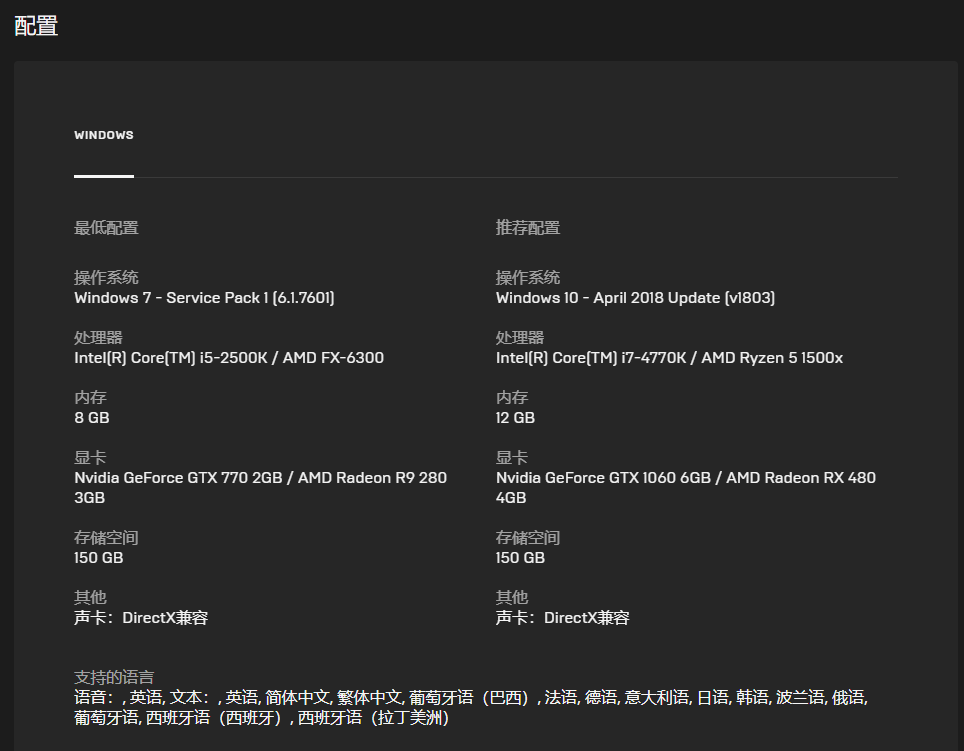The width and height of the screenshot is (964, 751).
Task: Click the 8 GB memory value
Action: (92, 418)
